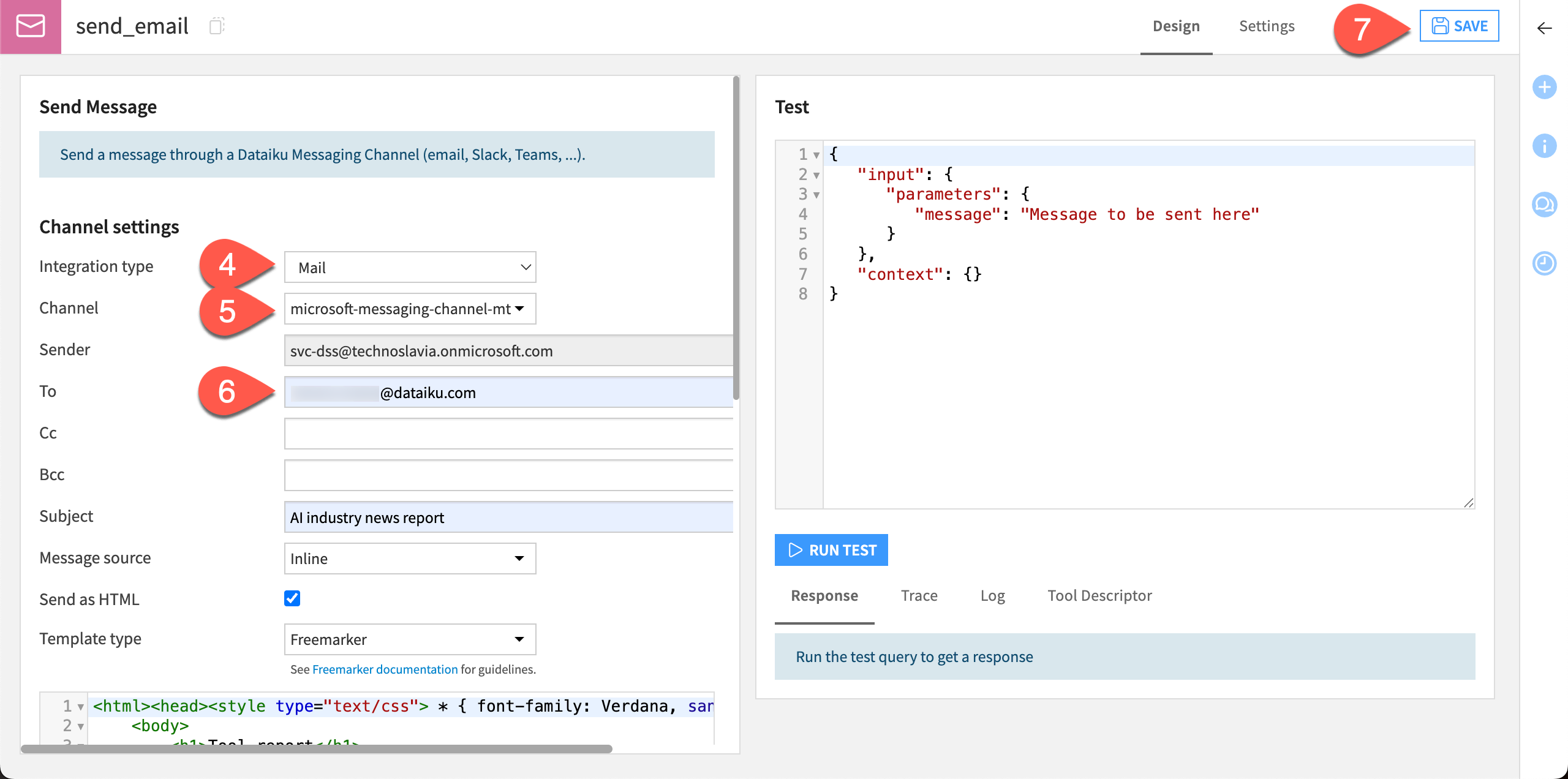Click the "Message to be sent here" text
This screenshot has height=779, width=1568.
coord(1140,214)
